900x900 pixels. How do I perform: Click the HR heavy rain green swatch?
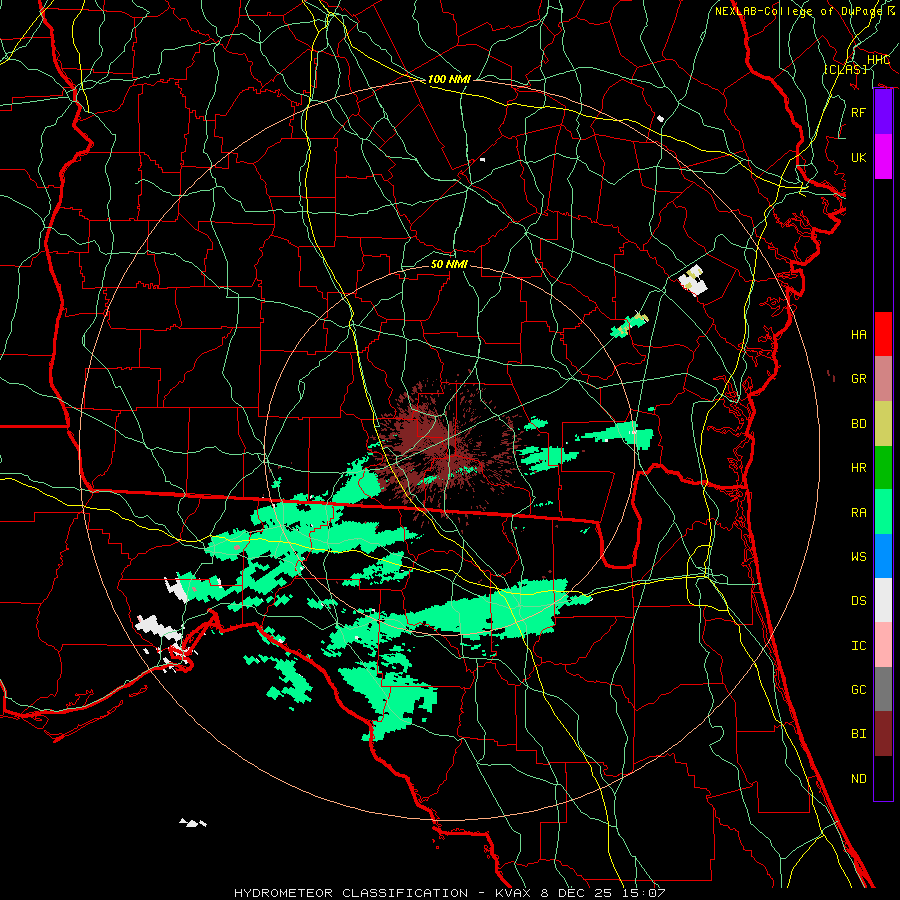pyautogui.click(x=883, y=467)
